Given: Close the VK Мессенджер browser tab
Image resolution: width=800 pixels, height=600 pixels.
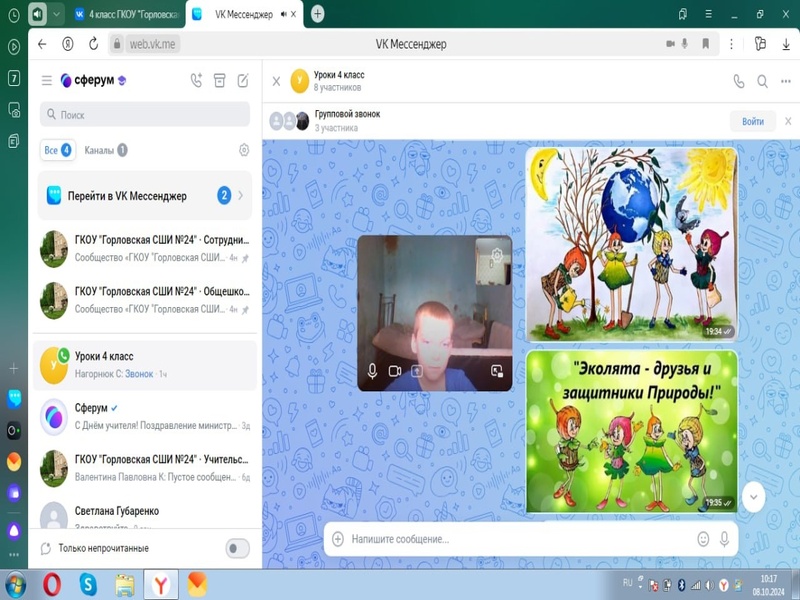Looking at the screenshot, I should (293, 14).
